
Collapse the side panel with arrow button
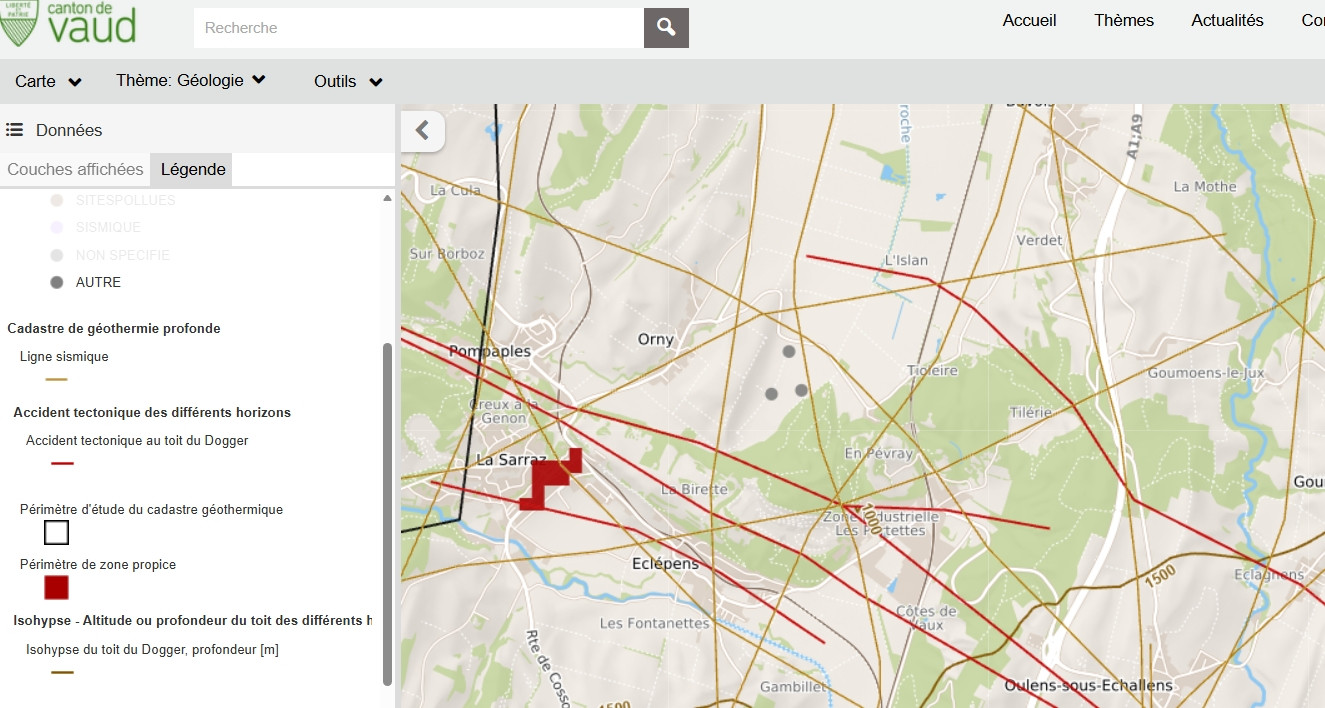pos(422,130)
